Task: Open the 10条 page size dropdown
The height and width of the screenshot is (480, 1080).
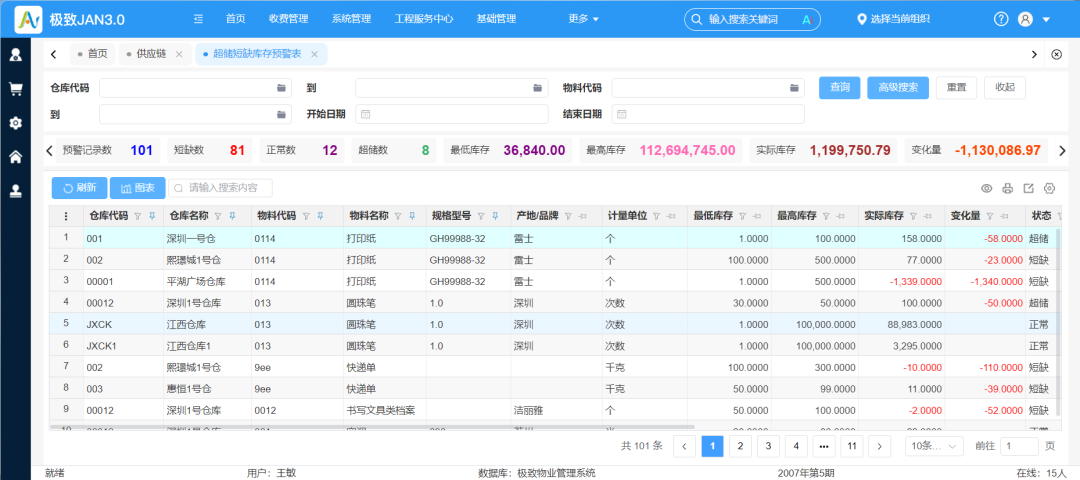Action: 934,446
